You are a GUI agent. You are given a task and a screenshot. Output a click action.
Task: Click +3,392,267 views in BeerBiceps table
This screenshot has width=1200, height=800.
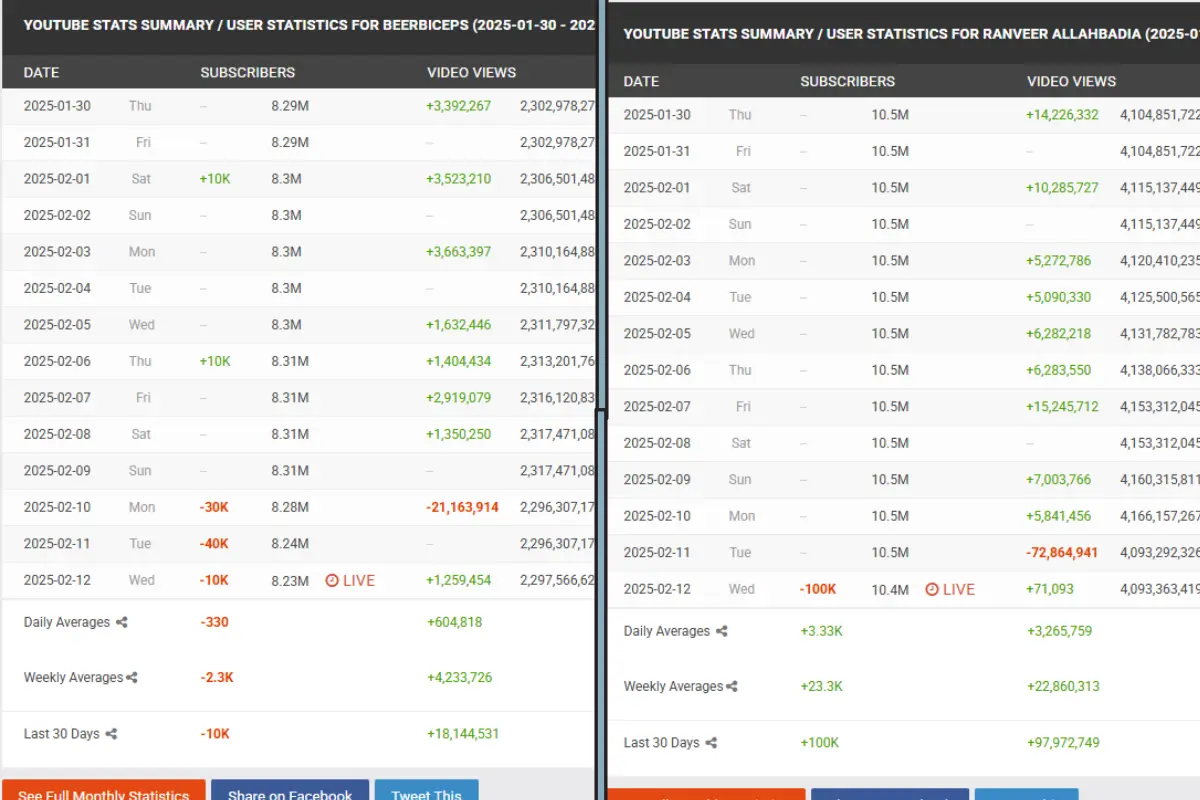coord(458,105)
